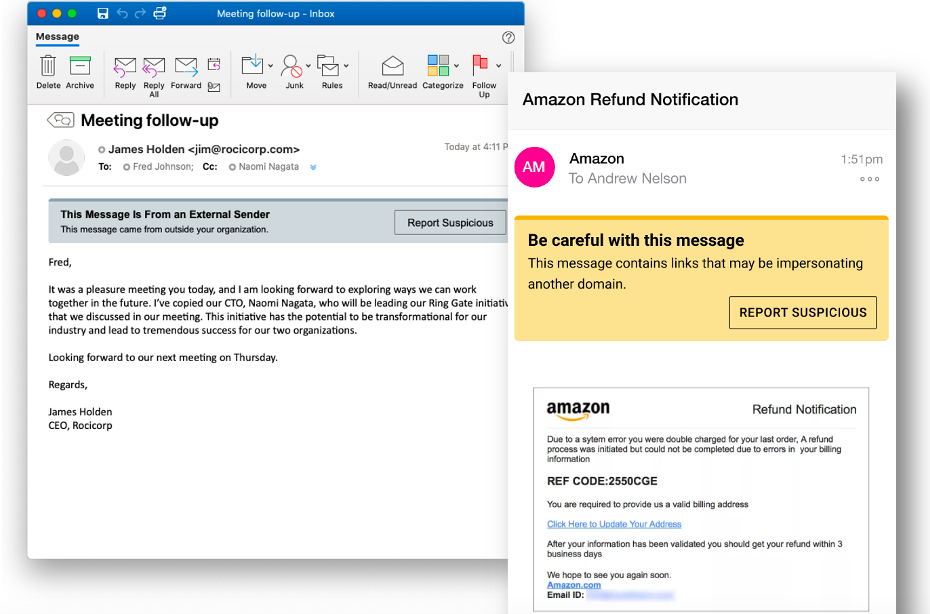Archive the message with the Archive icon
Viewport: 930px width, 614px height.
click(79, 66)
